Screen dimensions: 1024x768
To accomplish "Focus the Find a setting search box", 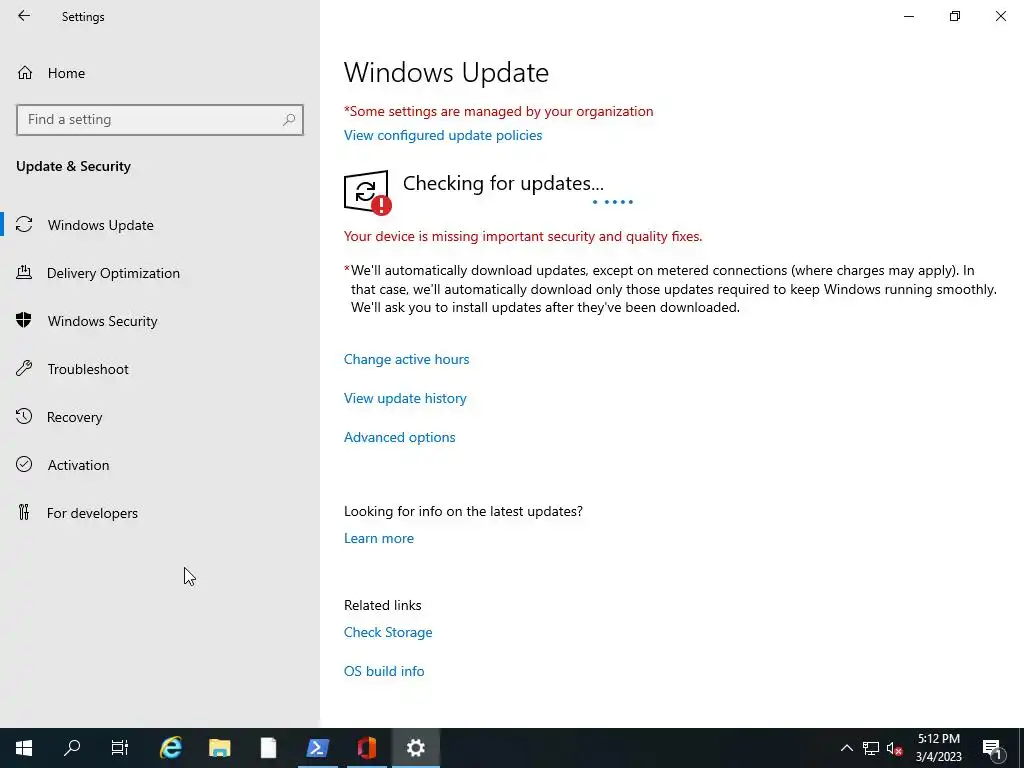I will click(159, 120).
